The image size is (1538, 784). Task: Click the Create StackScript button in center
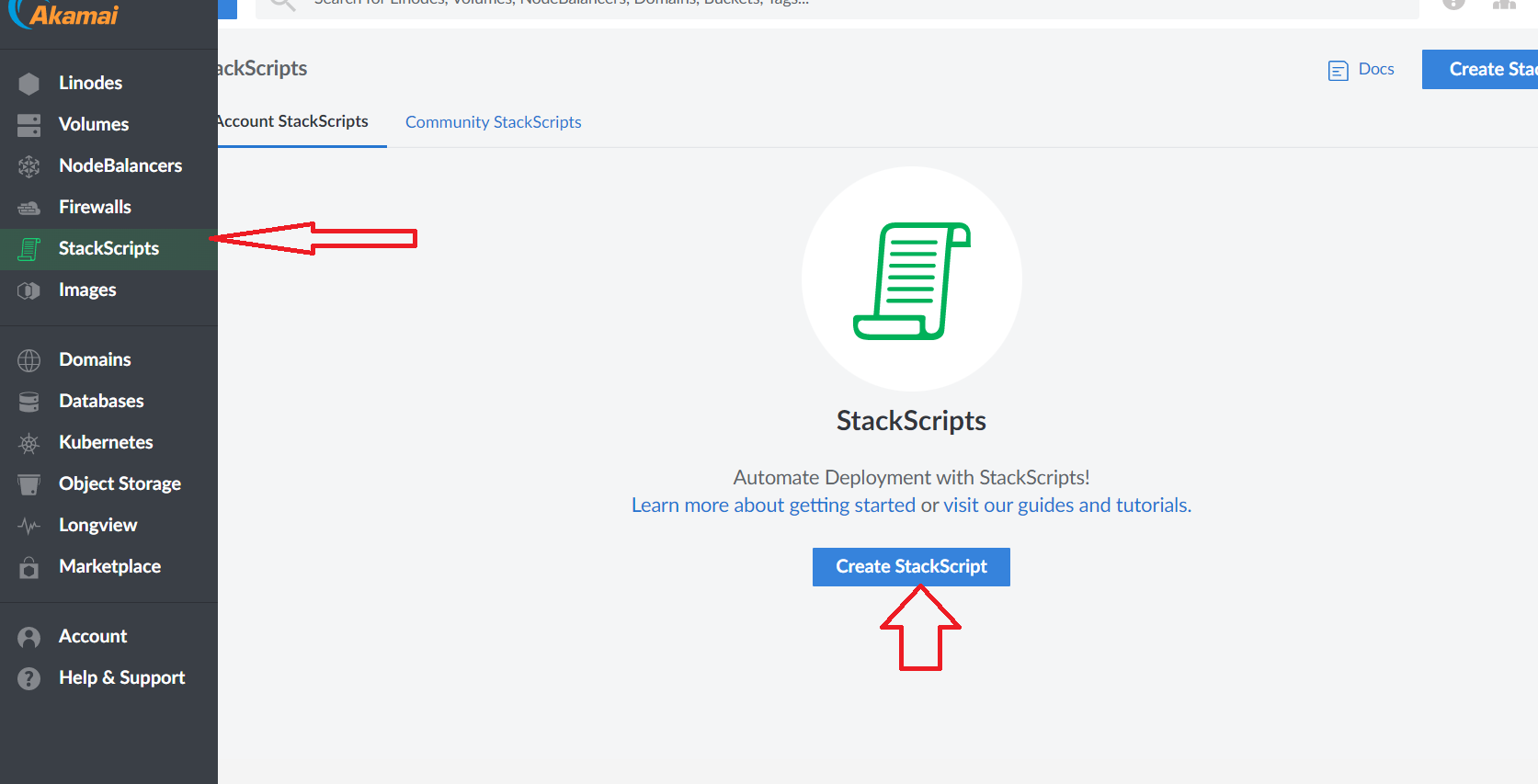pyautogui.click(x=911, y=567)
